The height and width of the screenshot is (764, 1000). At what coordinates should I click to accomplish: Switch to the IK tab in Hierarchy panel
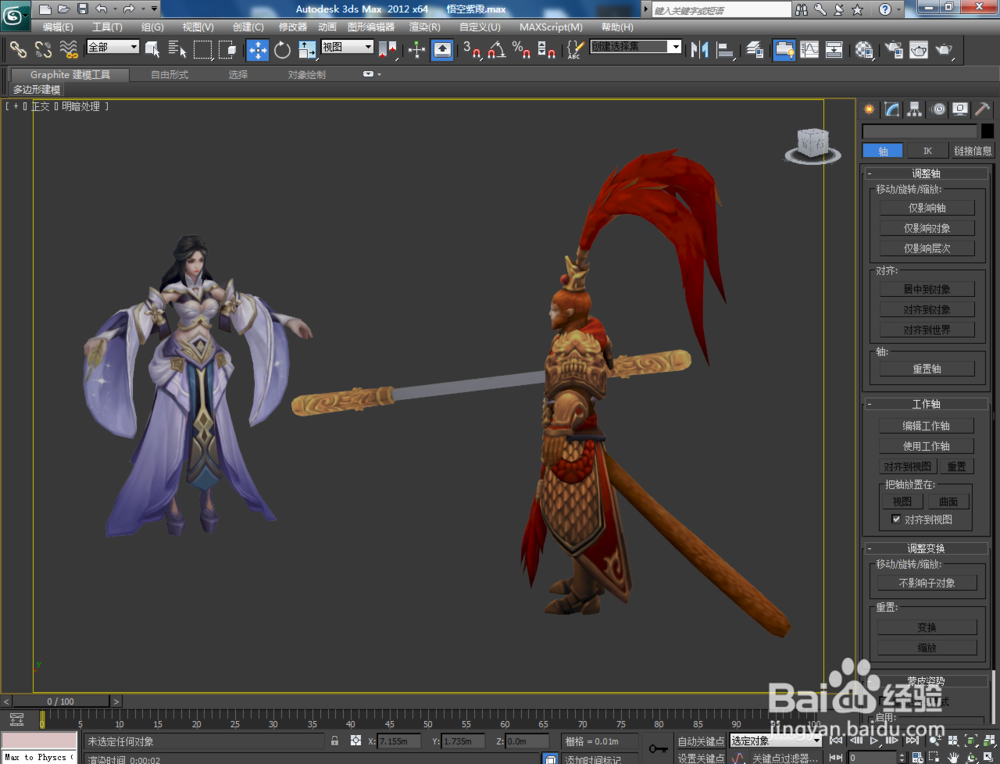click(x=927, y=151)
